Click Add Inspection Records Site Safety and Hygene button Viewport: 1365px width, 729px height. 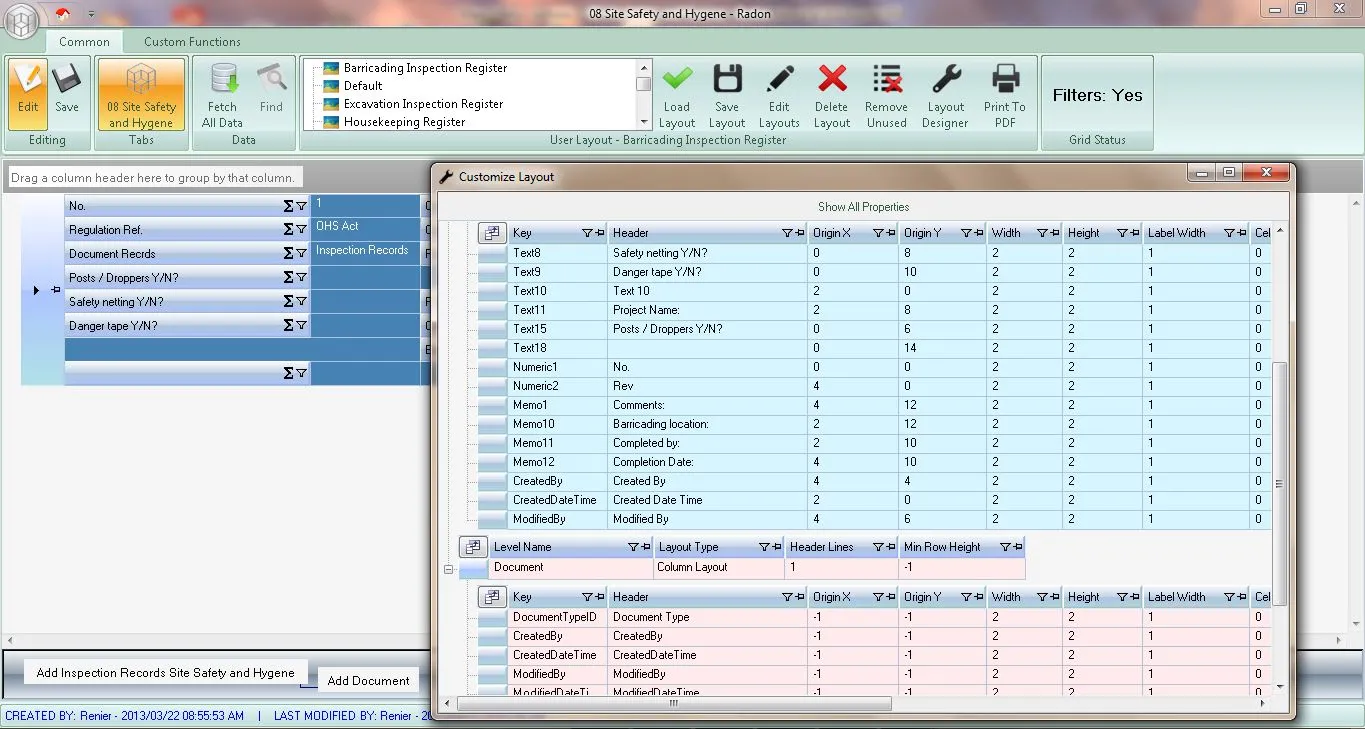pos(165,672)
